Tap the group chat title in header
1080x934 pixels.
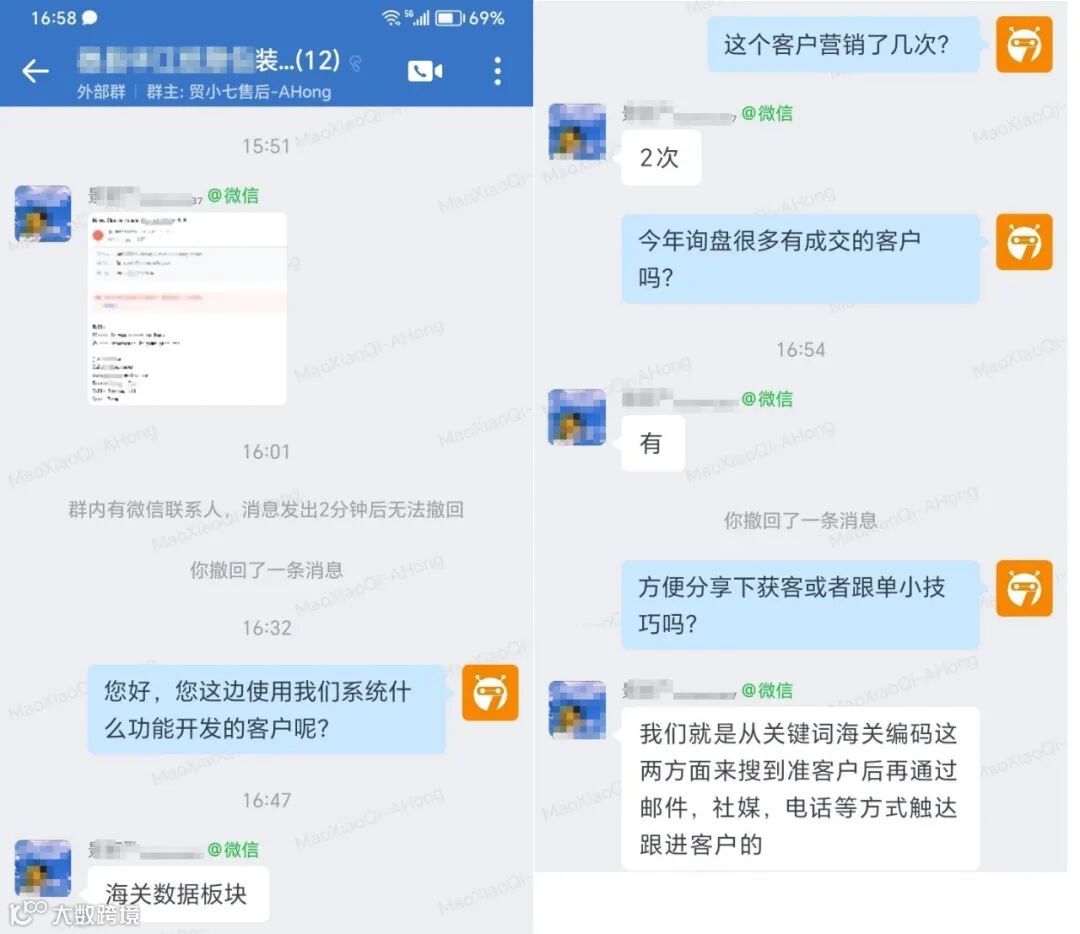pos(209,61)
